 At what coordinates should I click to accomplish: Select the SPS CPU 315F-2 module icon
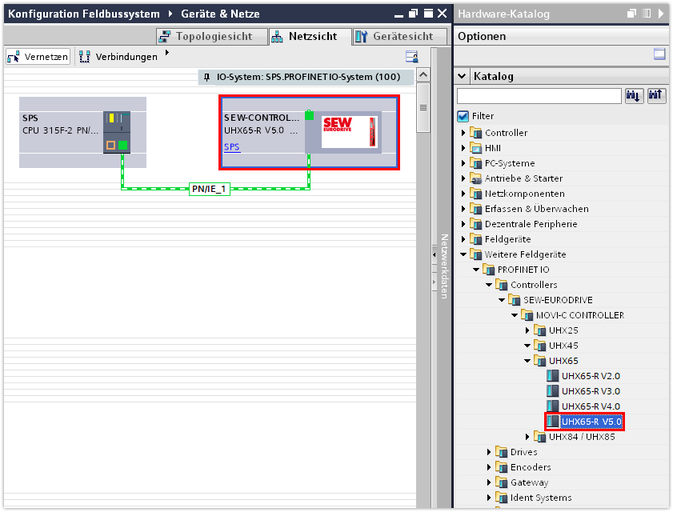click(117, 132)
